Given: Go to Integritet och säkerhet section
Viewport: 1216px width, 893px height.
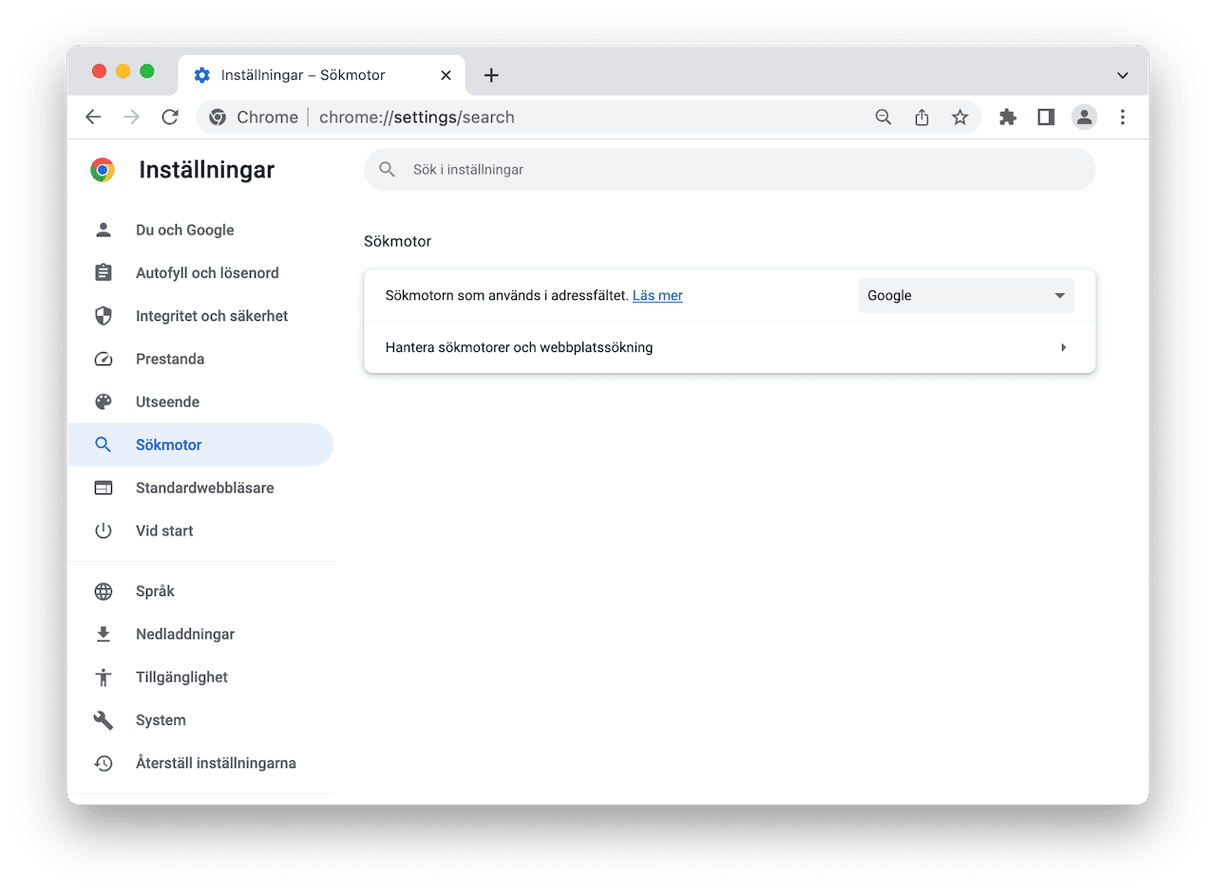Looking at the screenshot, I should click(x=200, y=316).
